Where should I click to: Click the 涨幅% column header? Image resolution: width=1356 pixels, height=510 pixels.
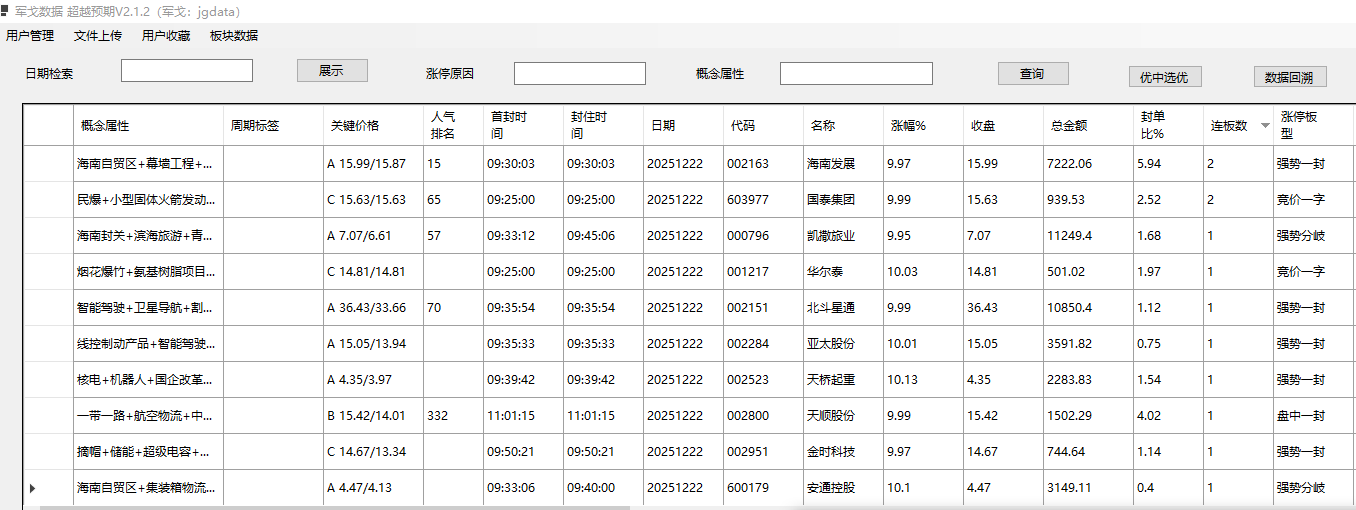923,125
